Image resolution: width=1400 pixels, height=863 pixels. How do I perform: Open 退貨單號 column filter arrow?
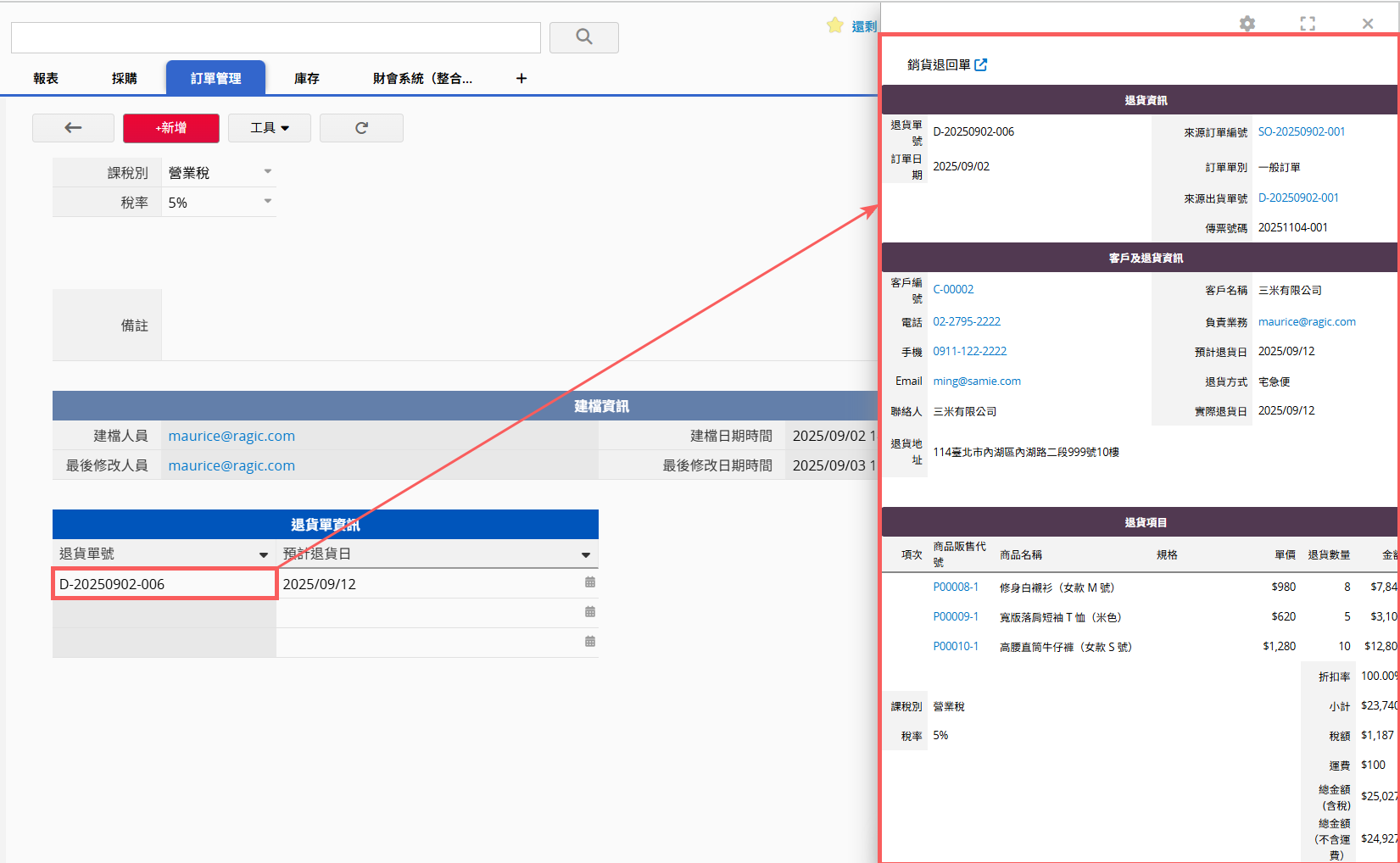tap(263, 554)
